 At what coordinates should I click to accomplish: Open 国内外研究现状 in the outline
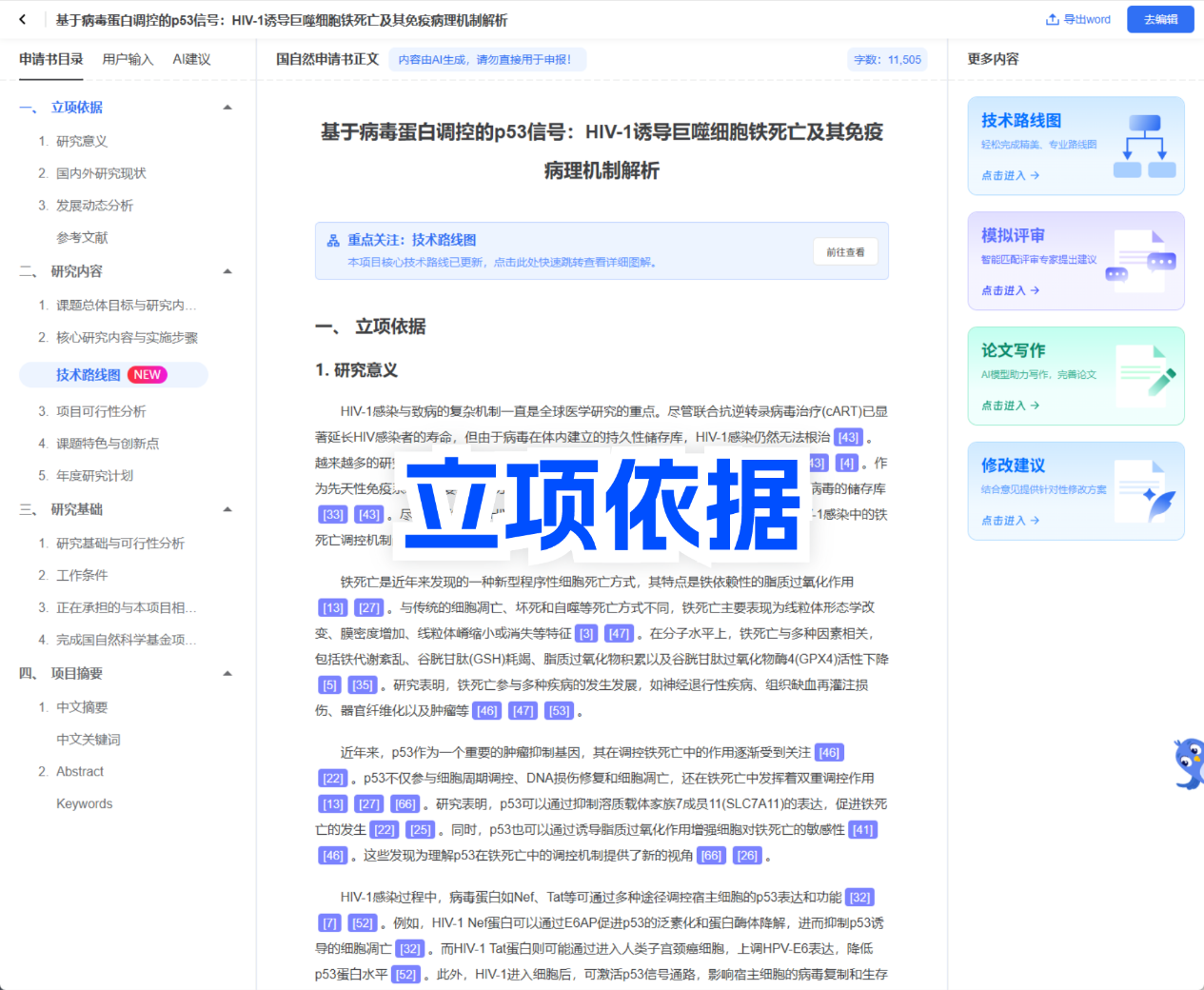pos(101,173)
